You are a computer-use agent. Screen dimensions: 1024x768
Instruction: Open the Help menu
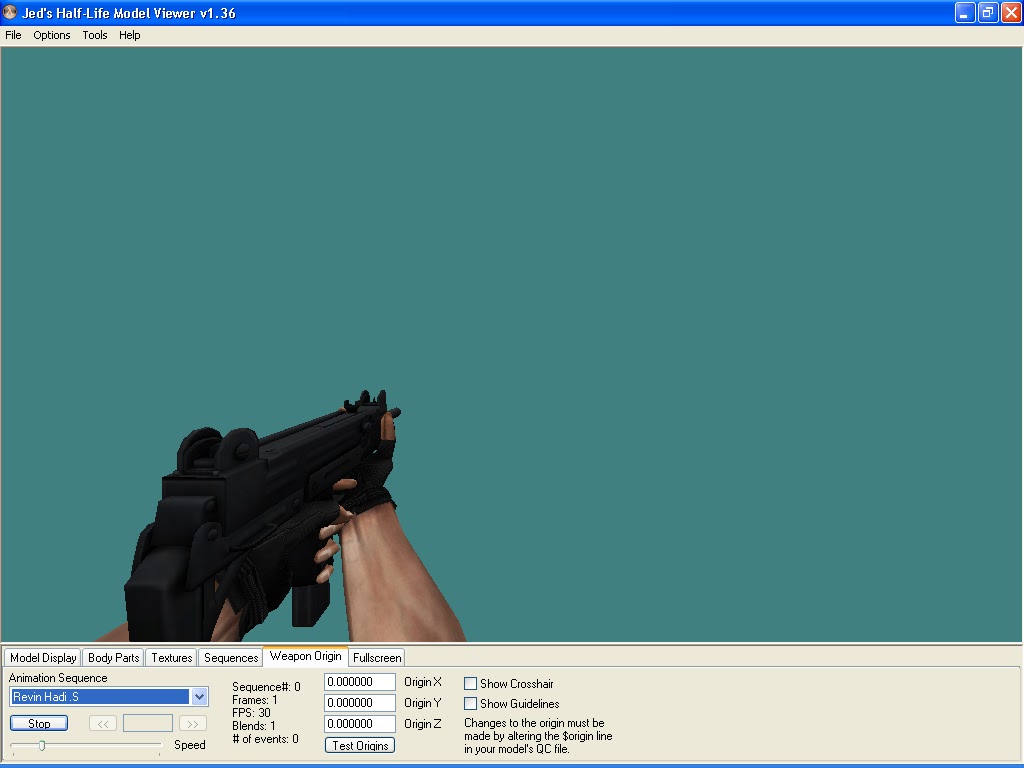[x=129, y=35]
